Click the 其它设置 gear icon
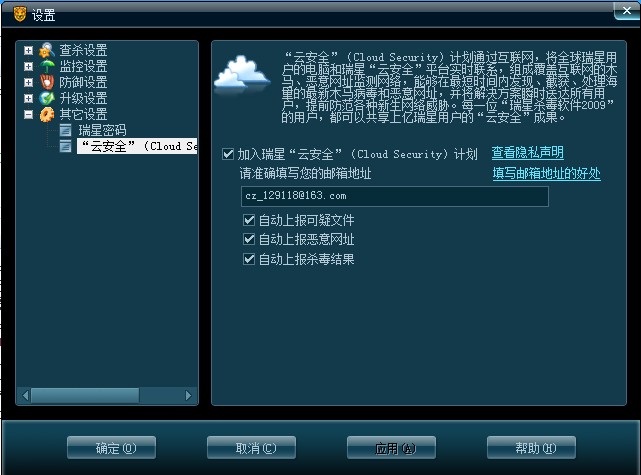The width and height of the screenshot is (641, 475). [47, 114]
